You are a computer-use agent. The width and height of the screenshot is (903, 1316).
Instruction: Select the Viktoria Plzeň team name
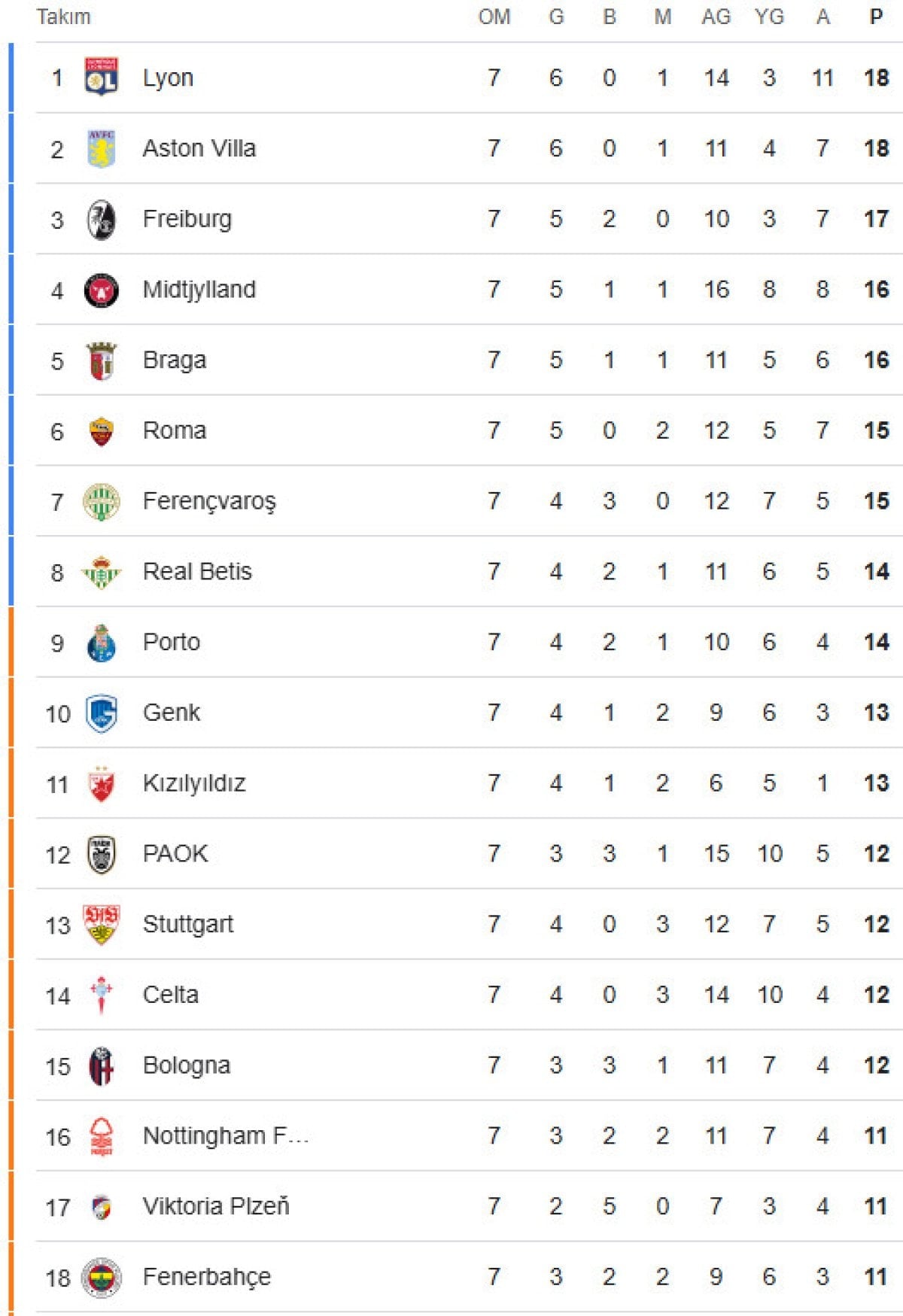(x=216, y=1206)
